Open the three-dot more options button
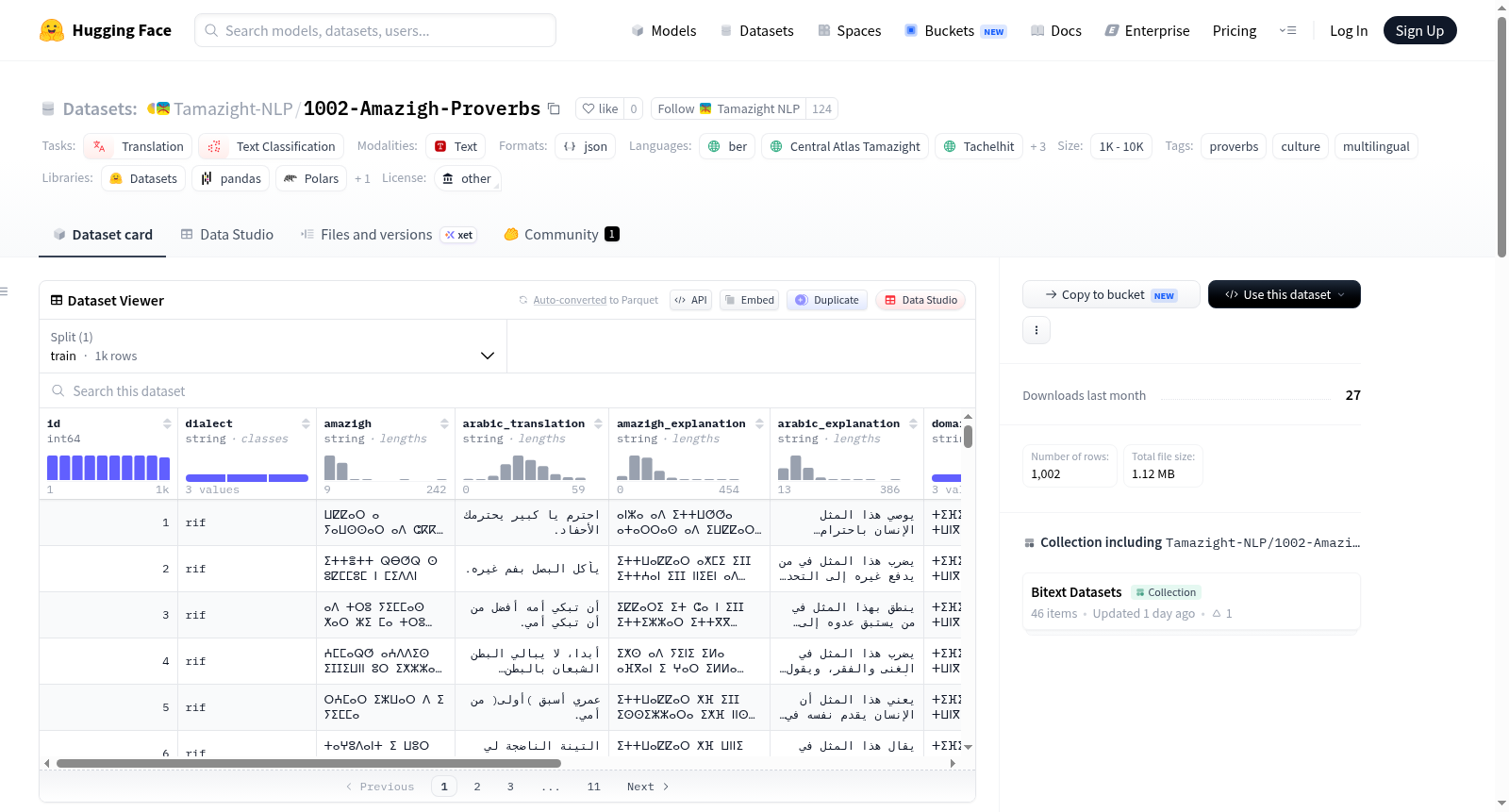 tap(1036, 330)
